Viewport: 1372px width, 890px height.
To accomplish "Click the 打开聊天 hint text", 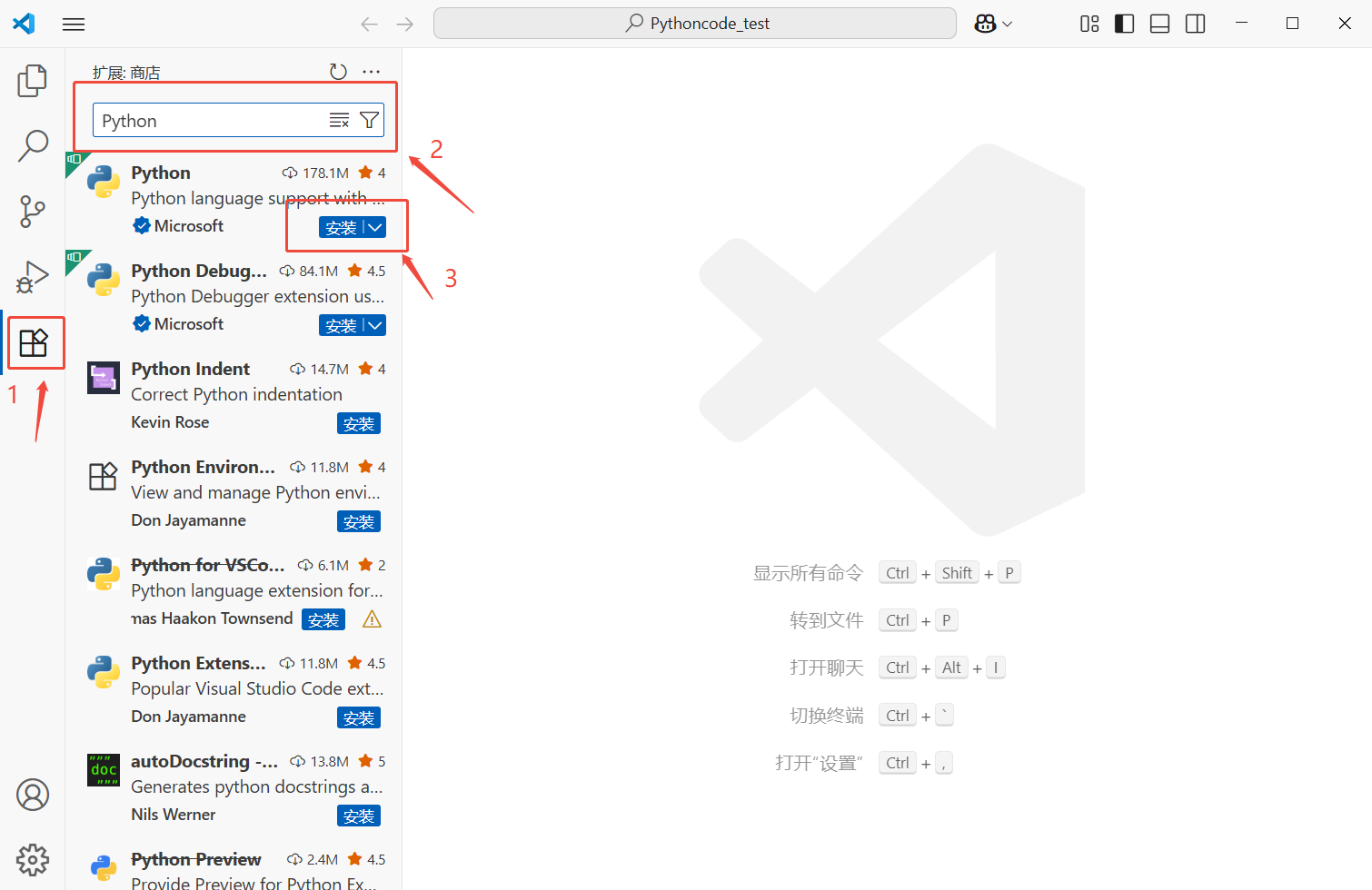I will click(826, 667).
